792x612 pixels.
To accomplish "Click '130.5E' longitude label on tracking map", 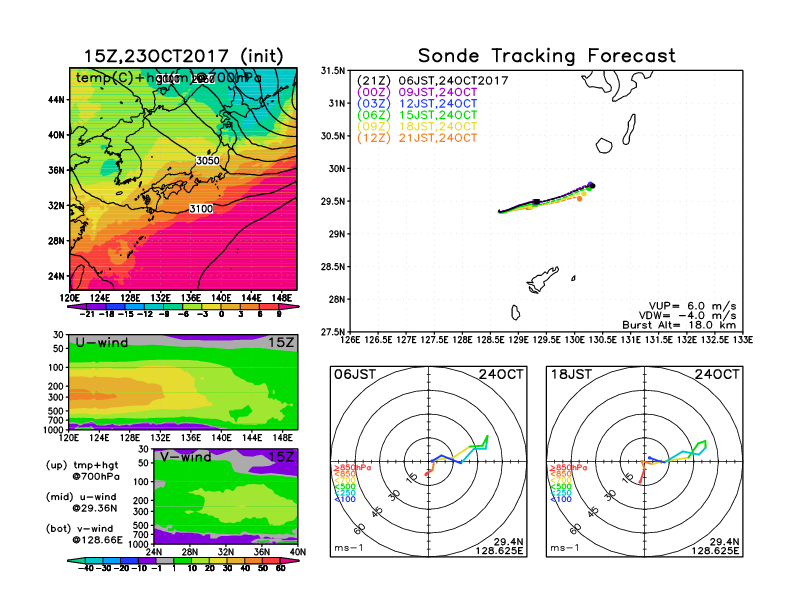I will click(603, 340).
